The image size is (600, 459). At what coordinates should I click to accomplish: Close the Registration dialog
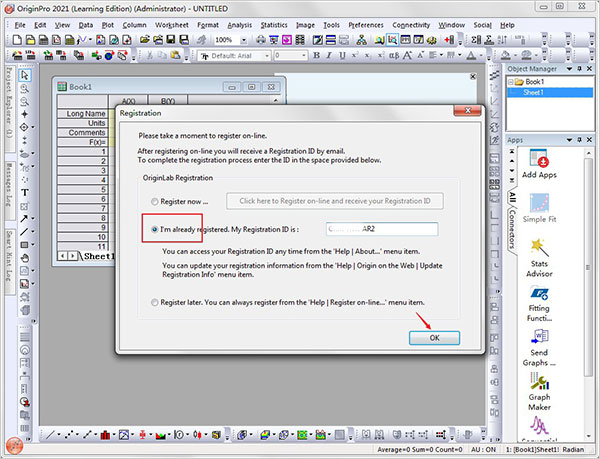(468, 111)
